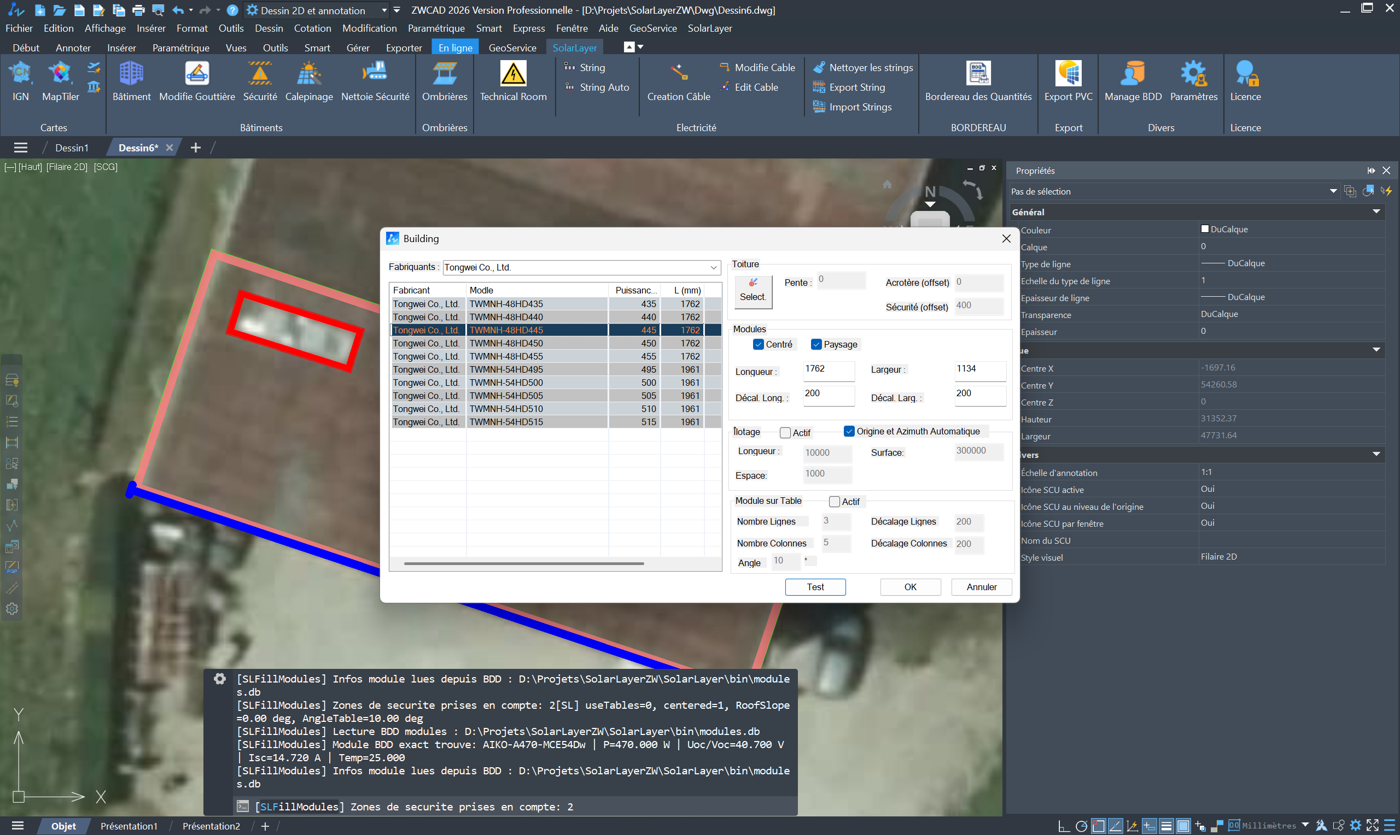The width and height of the screenshot is (1400, 835).
Task: Click the Décal. Long. input field
Action: tap(828, 395)
